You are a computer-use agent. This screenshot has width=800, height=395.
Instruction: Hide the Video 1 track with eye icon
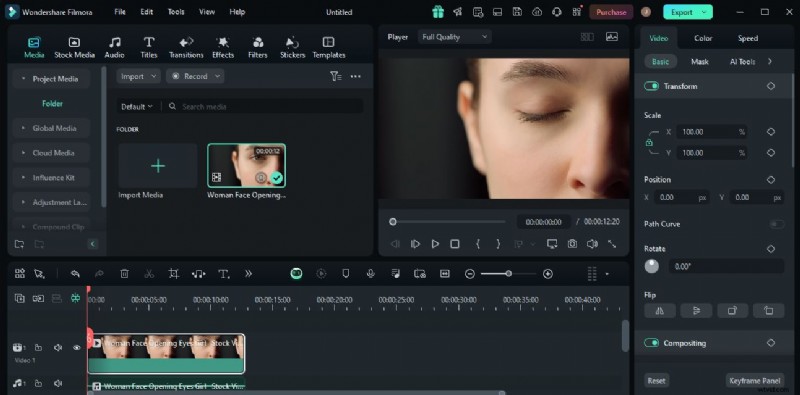(77, 348)
